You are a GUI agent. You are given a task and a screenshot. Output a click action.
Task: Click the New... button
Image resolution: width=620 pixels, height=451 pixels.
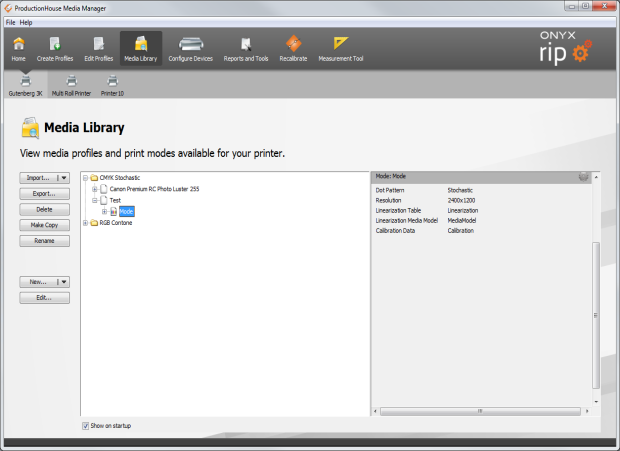(x=38, y=282)
